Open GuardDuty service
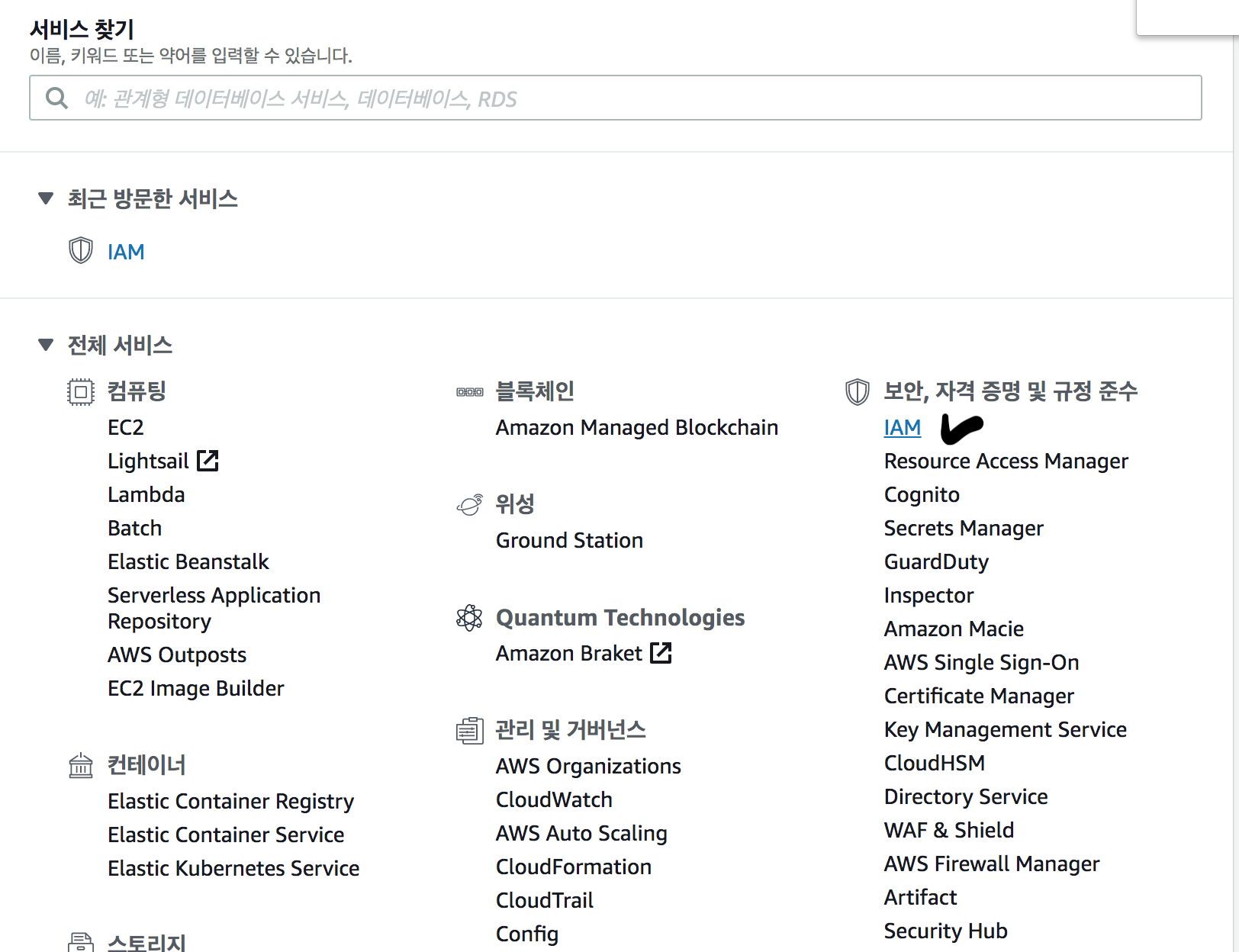This screenshot has width=1239, height=952. (x=936, y=562)
